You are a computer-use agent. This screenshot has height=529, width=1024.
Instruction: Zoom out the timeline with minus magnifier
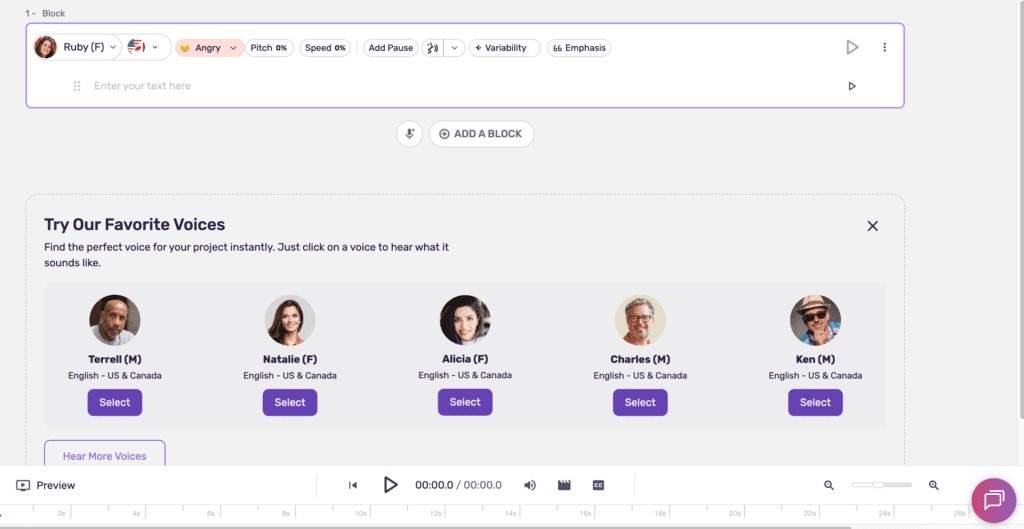pyautogui.click(x=829, y=485)
